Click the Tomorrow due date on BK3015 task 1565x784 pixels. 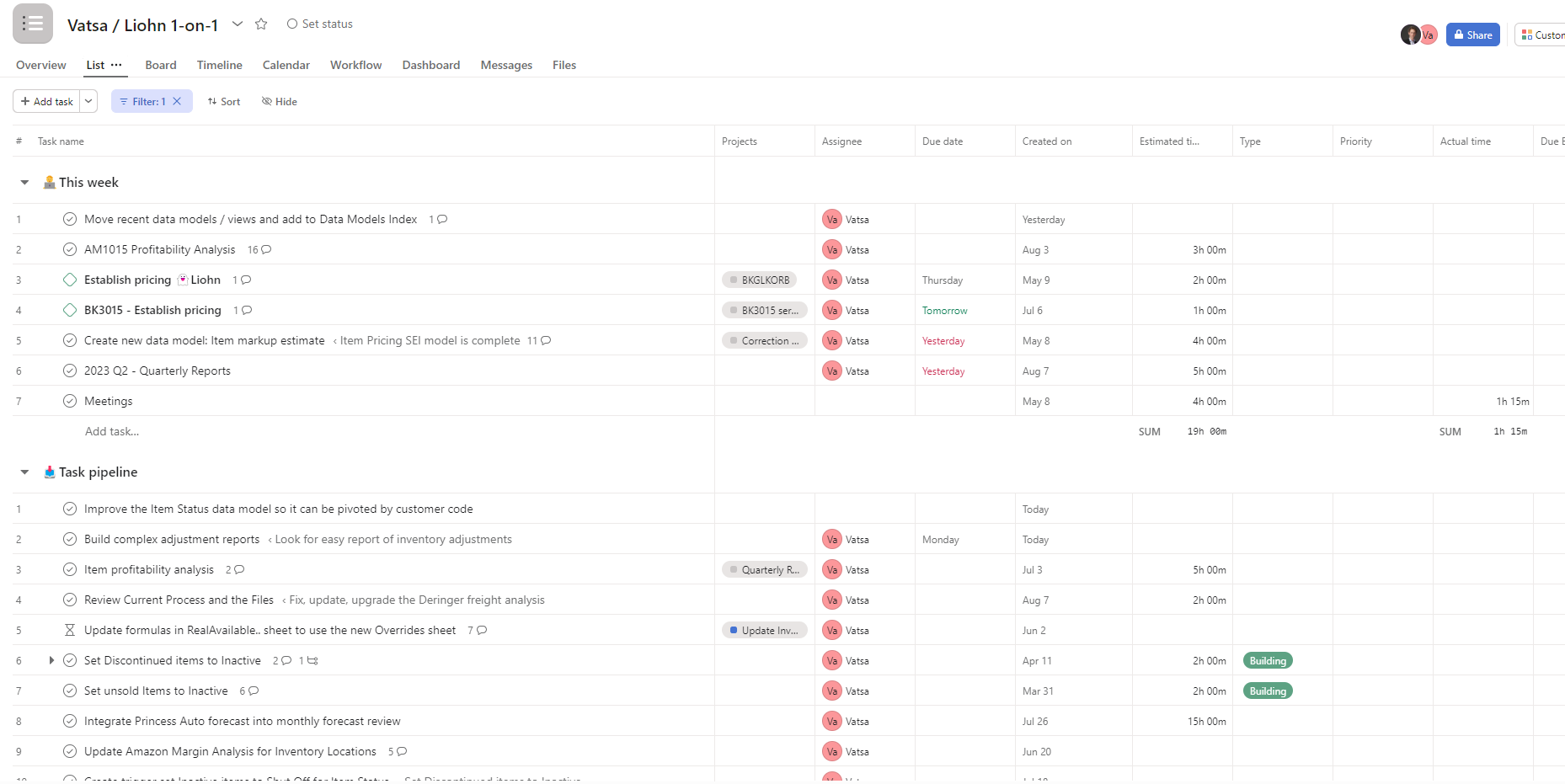[x=943, y=310]
